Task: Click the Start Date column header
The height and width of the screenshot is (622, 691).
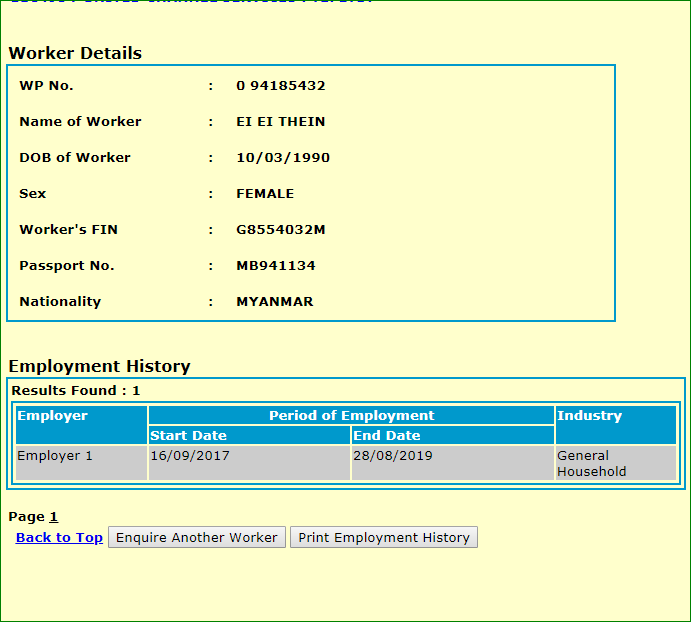Action: pyautogui.click(x=188, y=436)
